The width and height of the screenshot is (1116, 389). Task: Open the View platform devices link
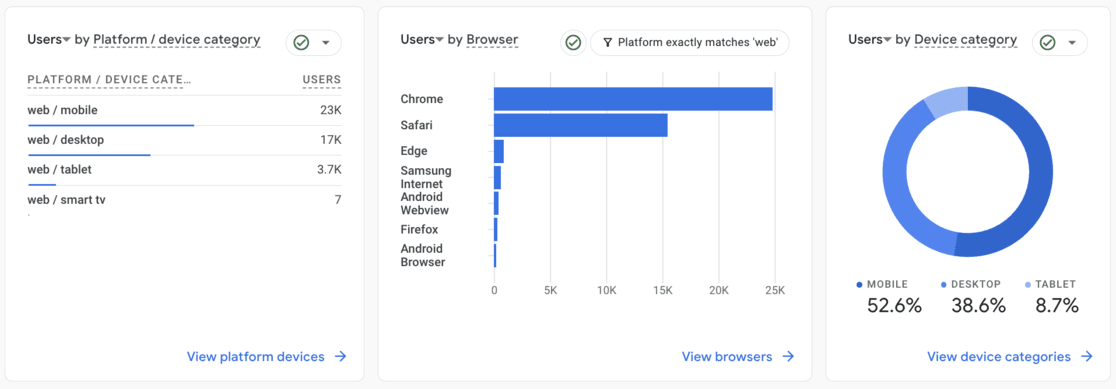click(x=256, y=356)
